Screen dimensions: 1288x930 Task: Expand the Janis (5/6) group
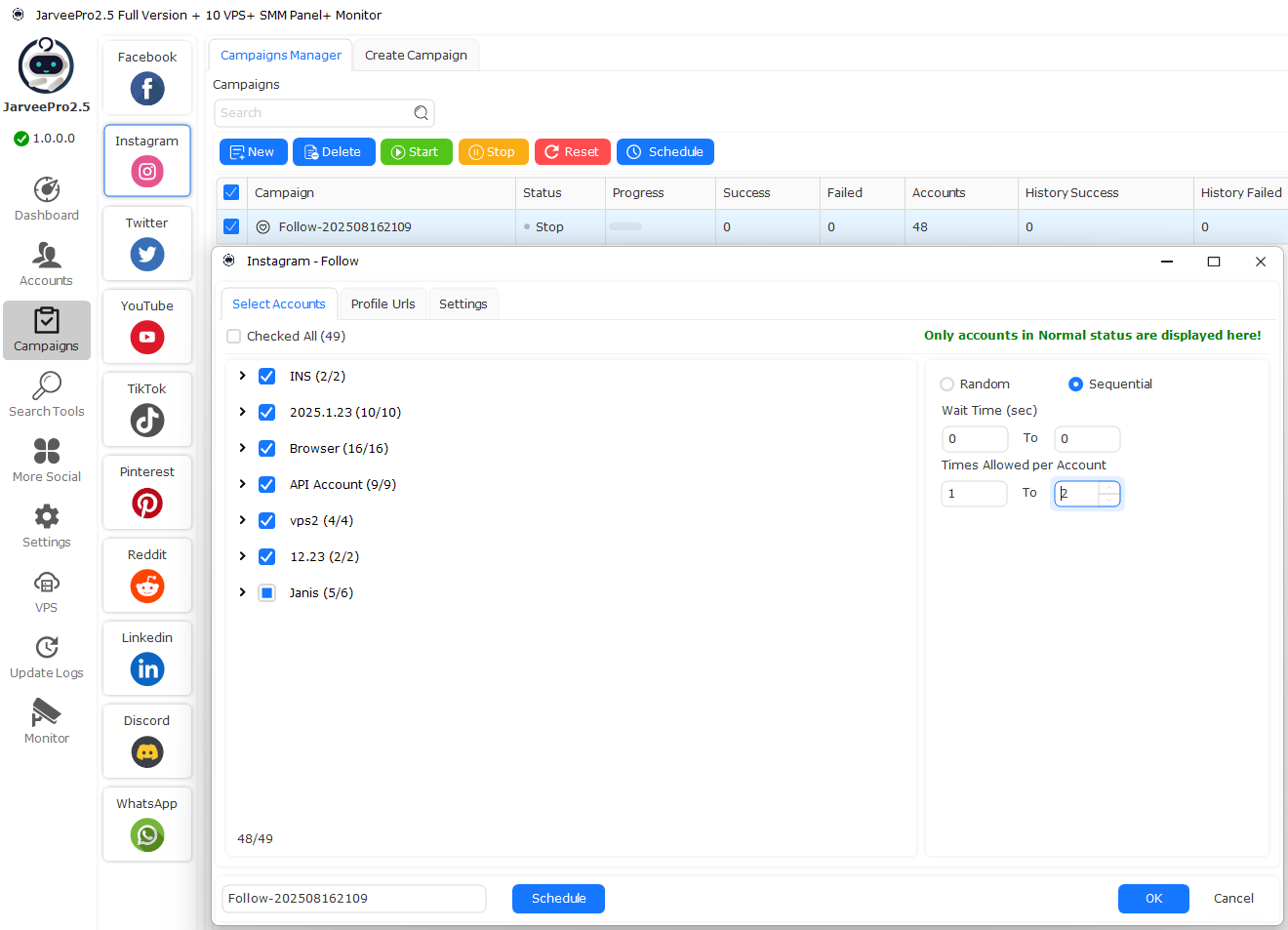[242, 592]
